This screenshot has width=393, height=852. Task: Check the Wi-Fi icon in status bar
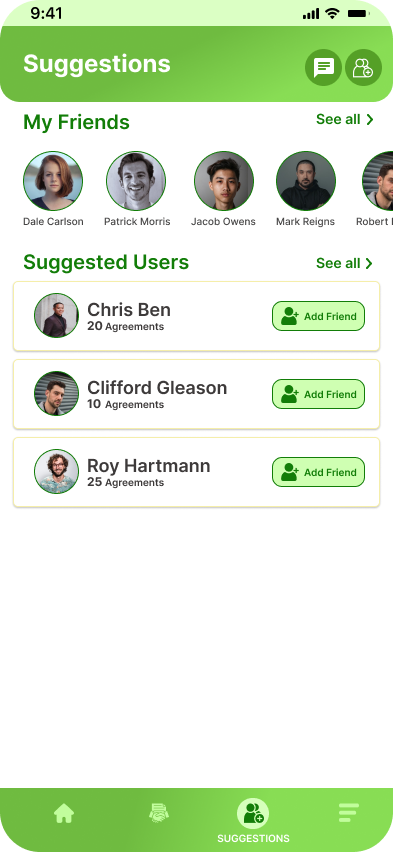coord(332,14)
